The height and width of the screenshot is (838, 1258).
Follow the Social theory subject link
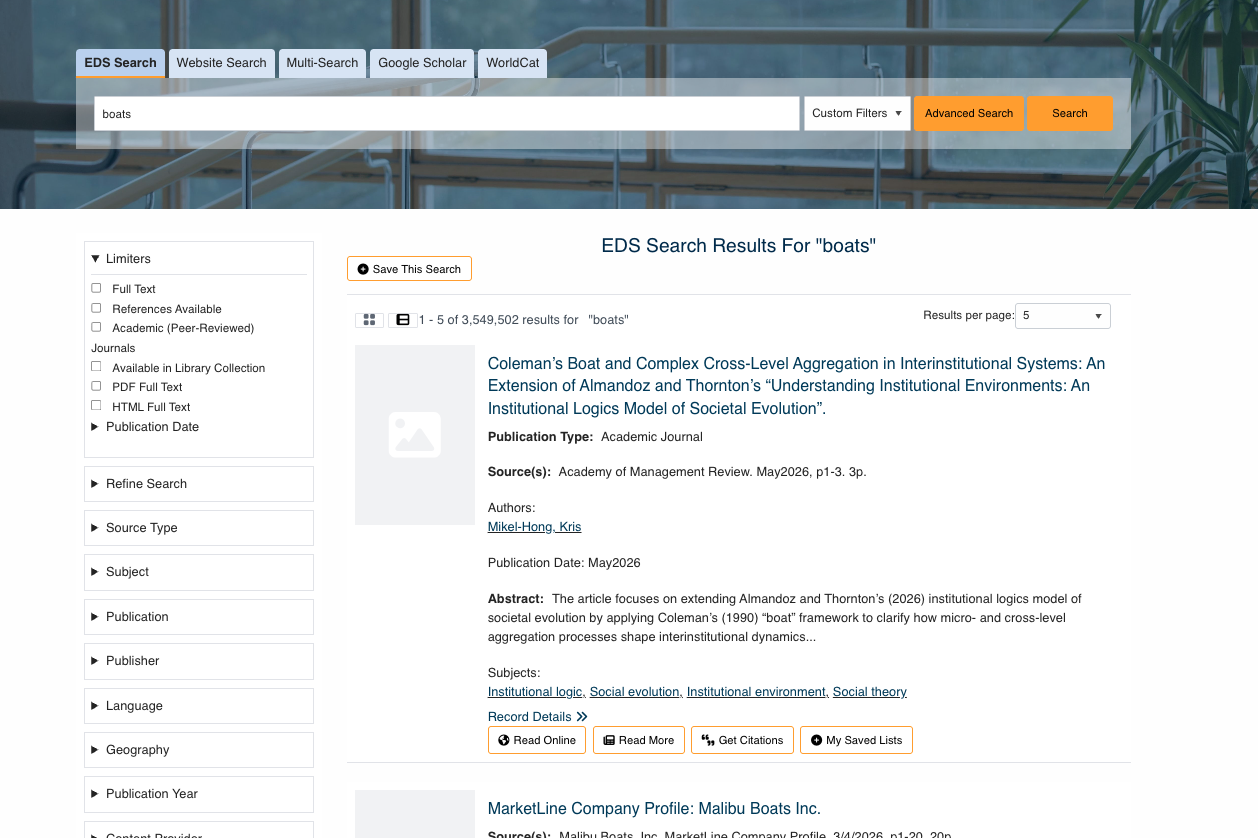[870, 692]
